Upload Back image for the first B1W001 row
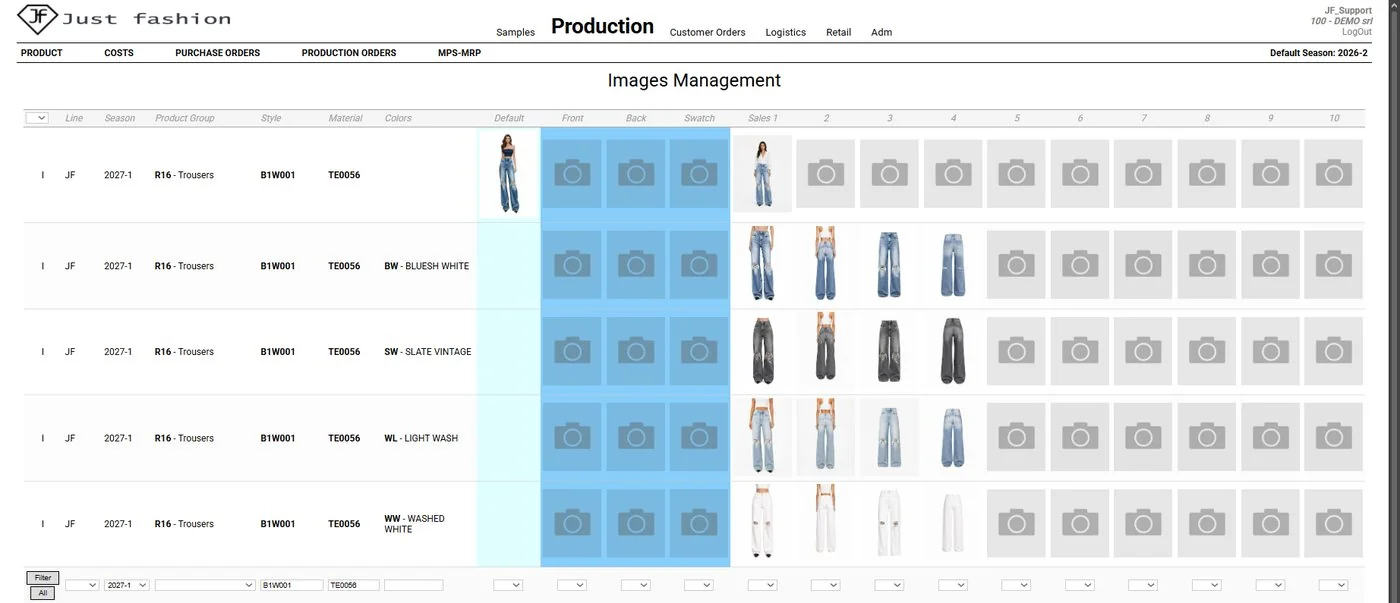 pyautogui.click(x=636, y=175)
